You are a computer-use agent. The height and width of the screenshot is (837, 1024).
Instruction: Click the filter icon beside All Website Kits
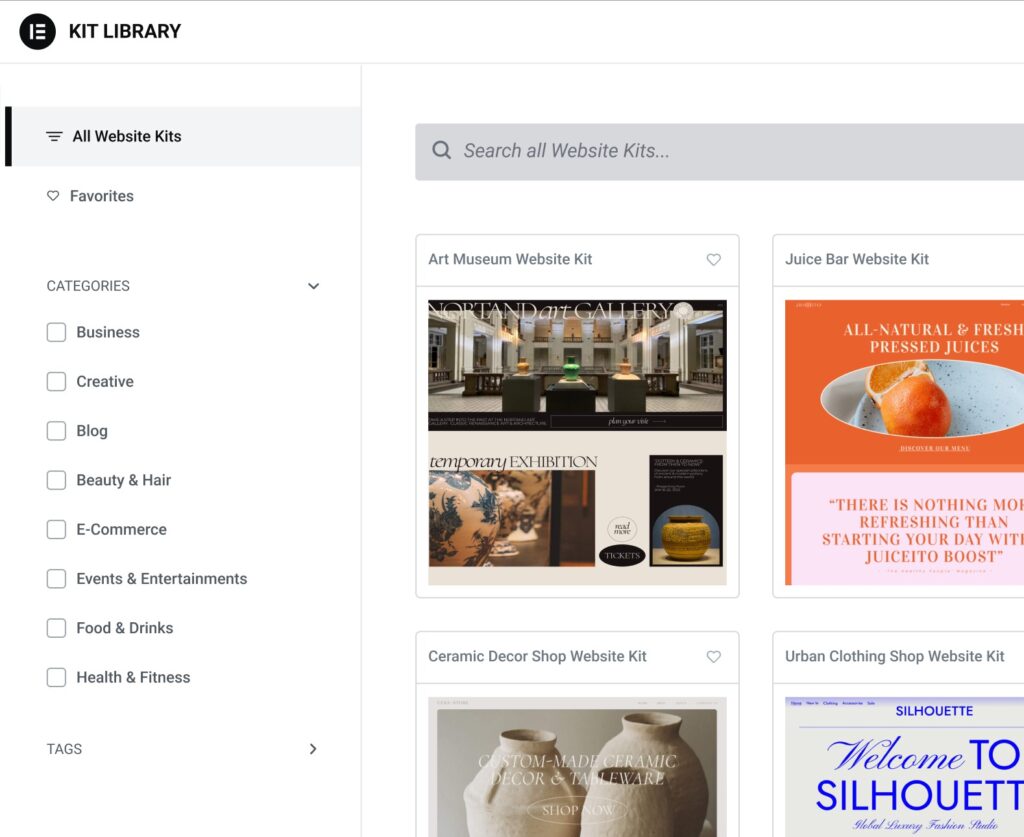(x=54, y=136)
